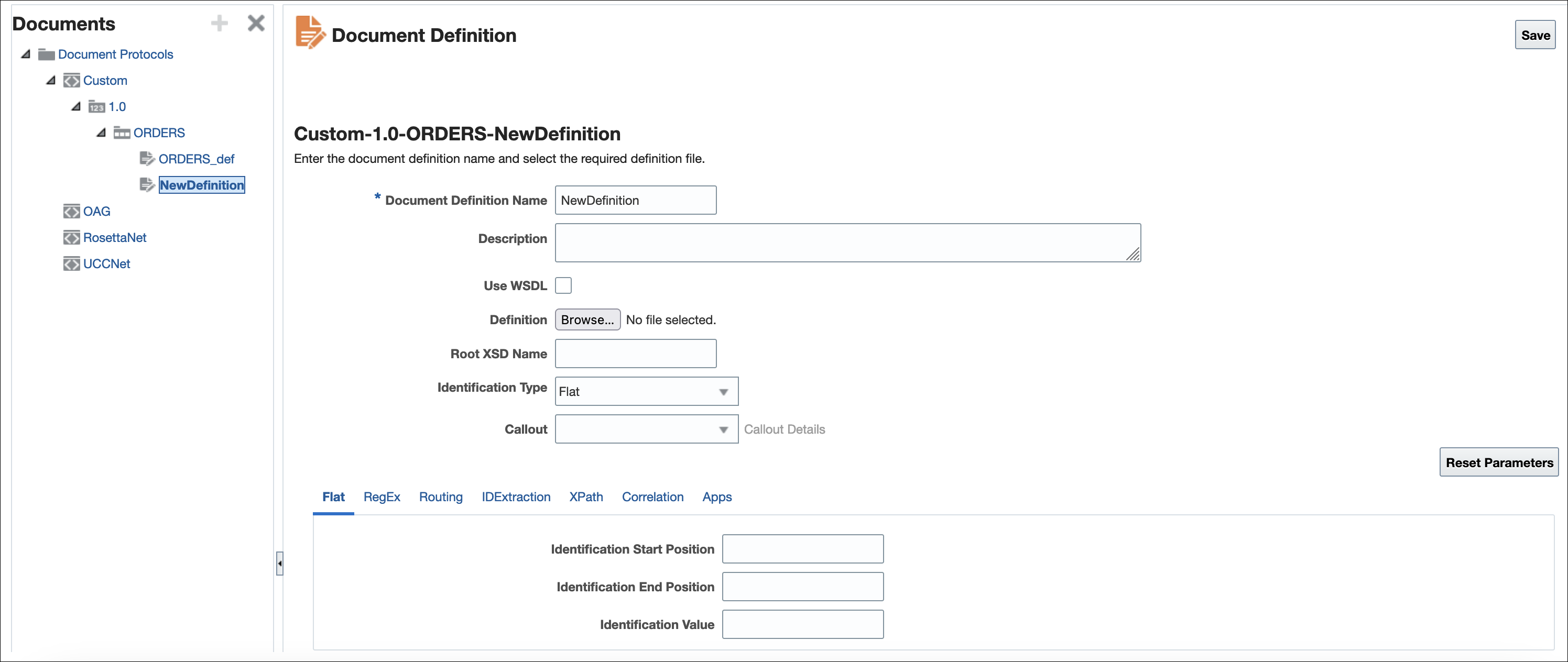Switch to the RegEx tab
Screen dimensions: 1568x662
(382, 497)
